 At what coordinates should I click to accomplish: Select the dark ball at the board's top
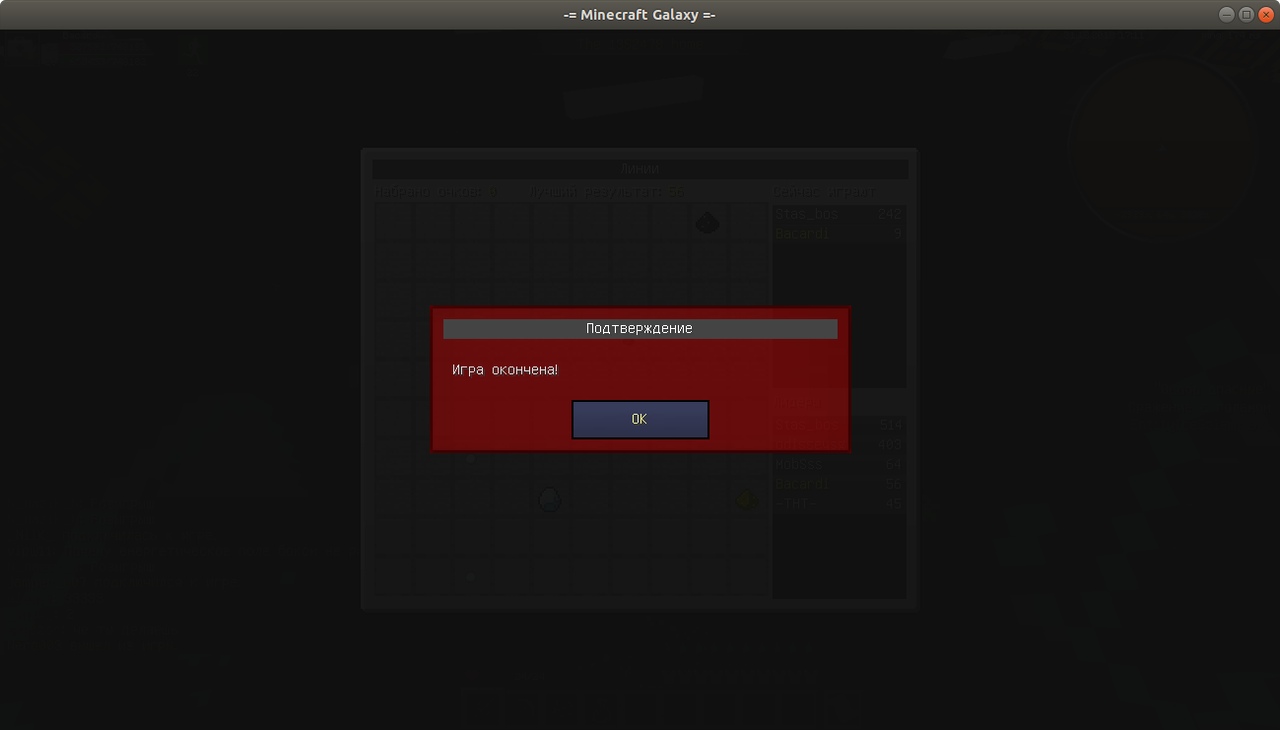(x=708, y=223)
